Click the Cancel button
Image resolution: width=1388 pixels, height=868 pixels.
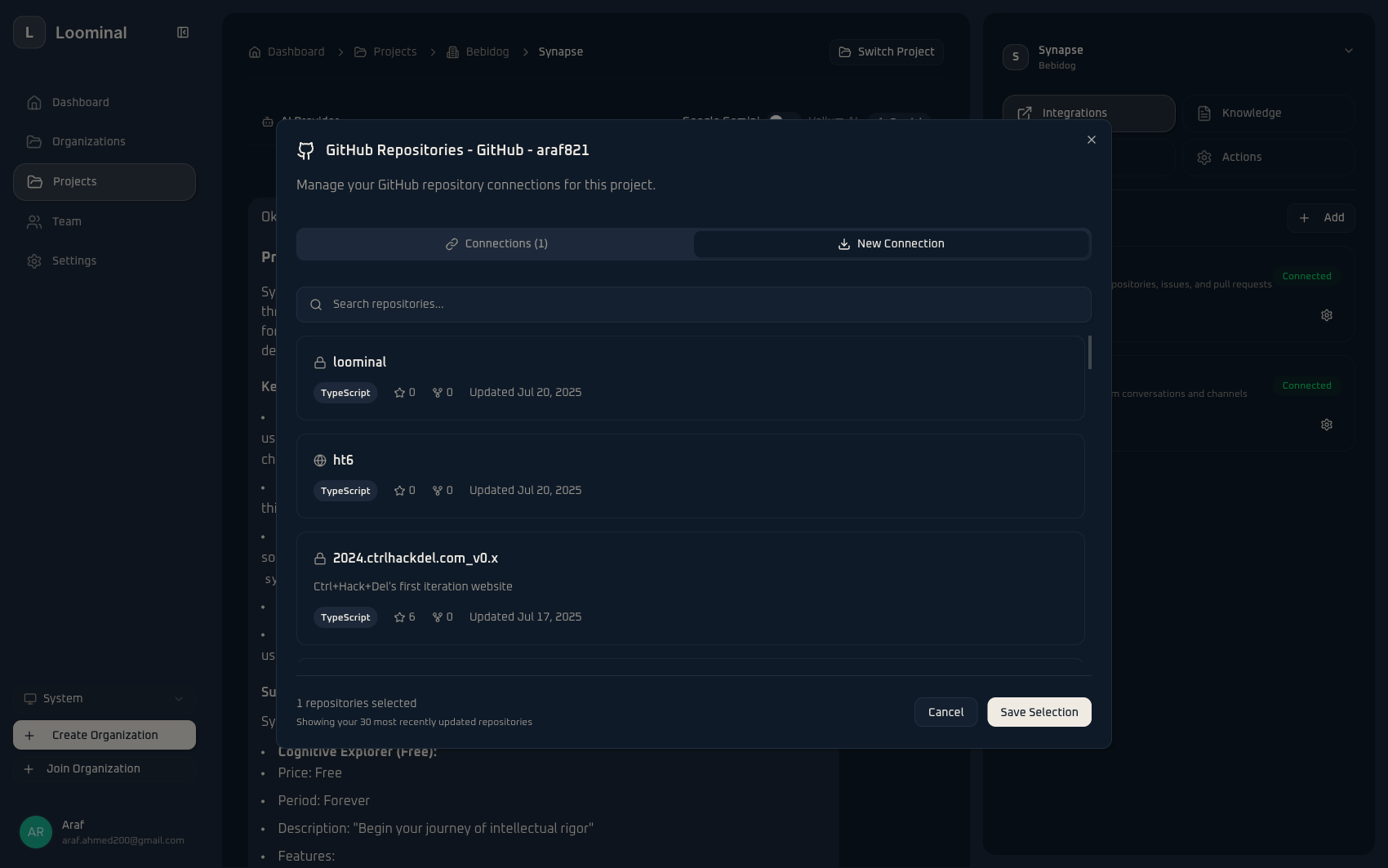945,712
